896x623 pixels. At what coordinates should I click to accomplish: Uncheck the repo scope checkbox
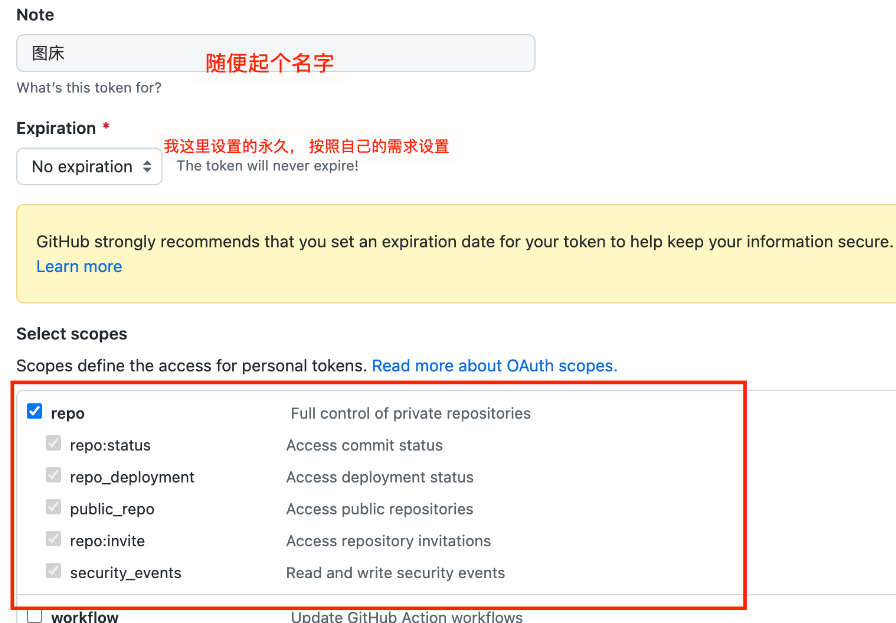pos(34,411)
